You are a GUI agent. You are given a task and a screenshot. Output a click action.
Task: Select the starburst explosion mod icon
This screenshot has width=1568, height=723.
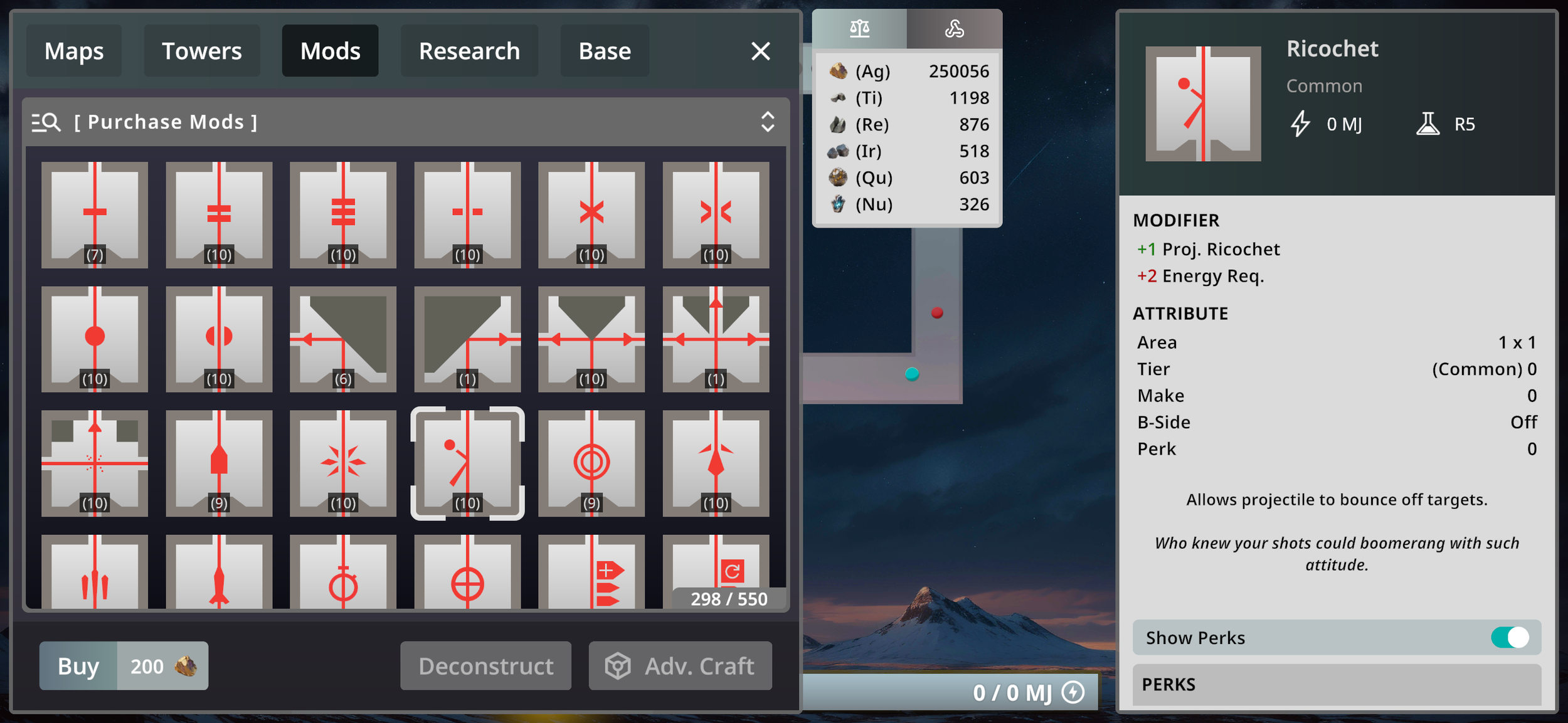(x=343, y=463)
